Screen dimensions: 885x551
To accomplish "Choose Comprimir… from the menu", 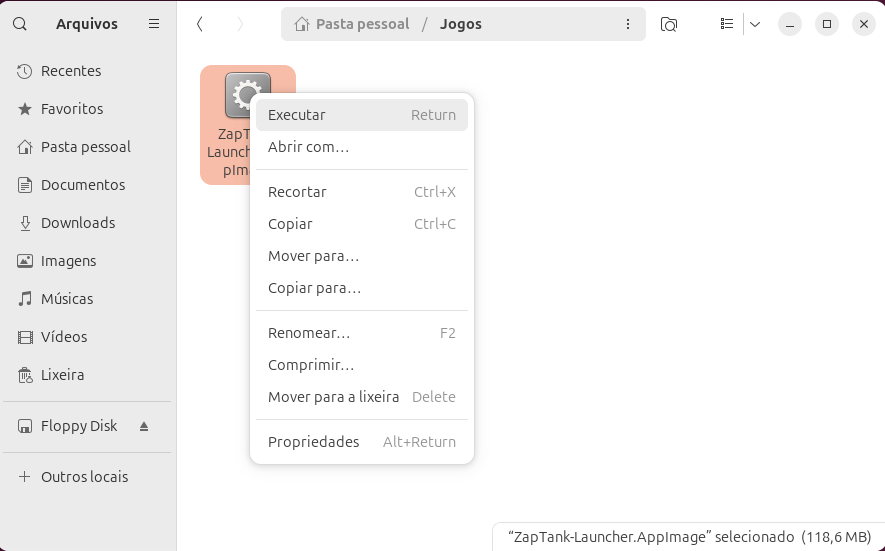I will click(x=311, y=365).
